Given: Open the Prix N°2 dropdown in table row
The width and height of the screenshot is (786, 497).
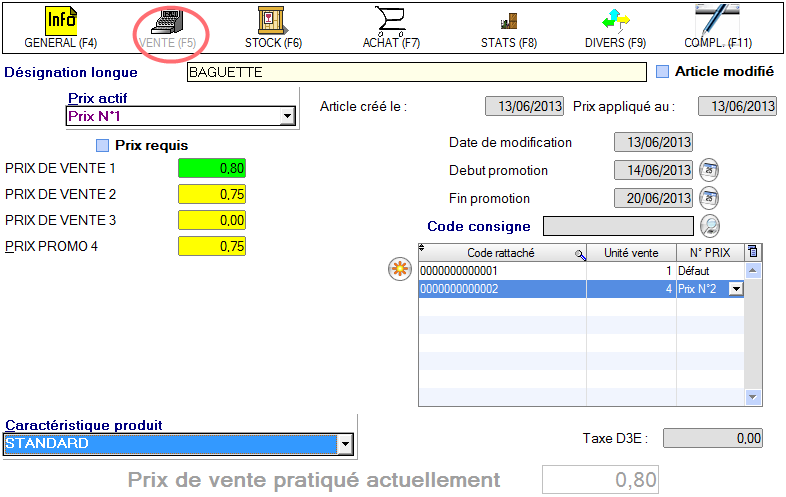Looking at the screenshot, I should tap(735, 289).
